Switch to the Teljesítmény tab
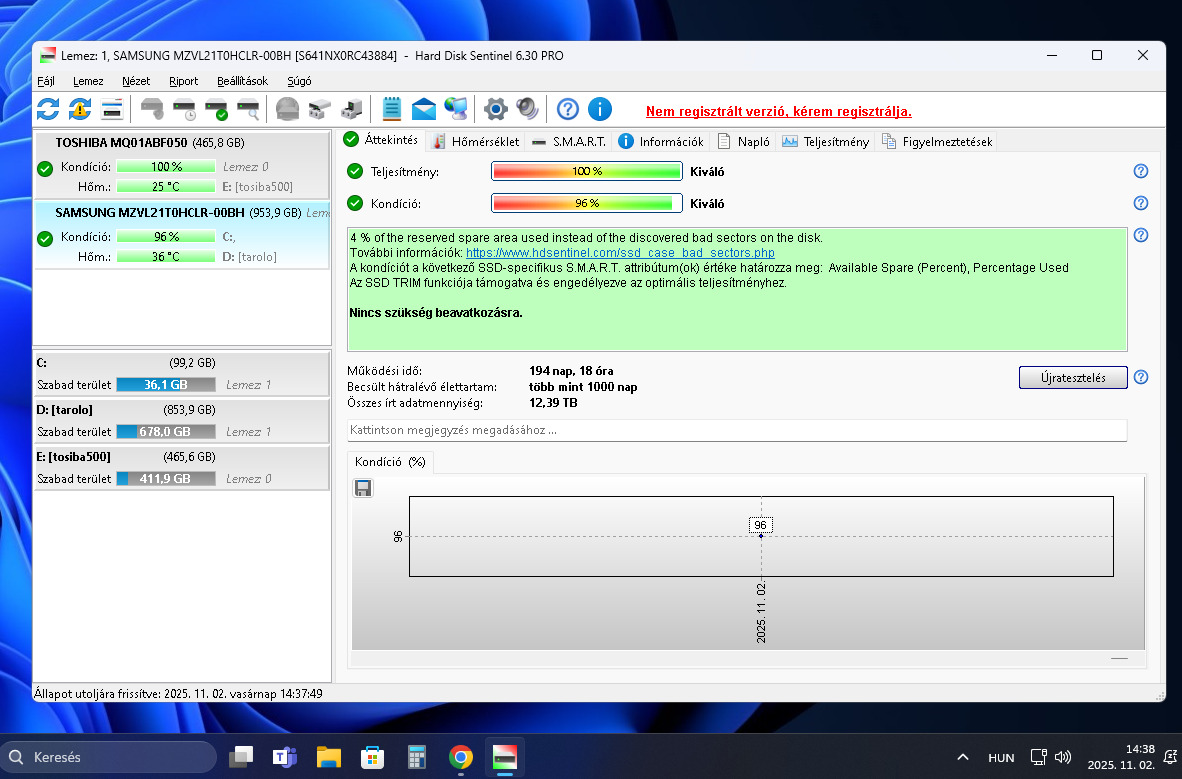The height and width of the screenshot is (779, 1182). (x=825, y=141)
